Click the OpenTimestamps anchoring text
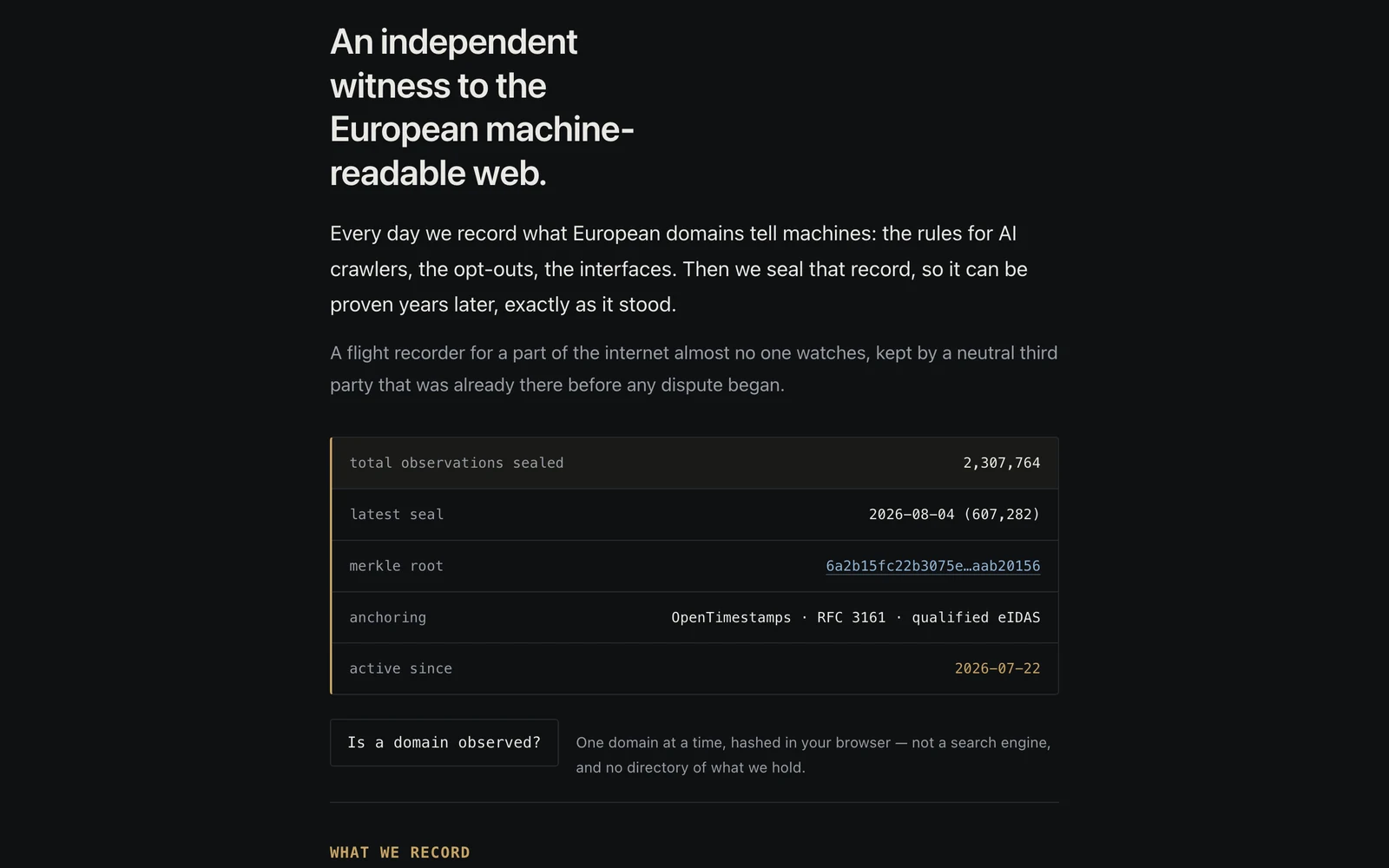Image resolution: width=1389 pixels, height=868 pixels. tap(731, 617)
